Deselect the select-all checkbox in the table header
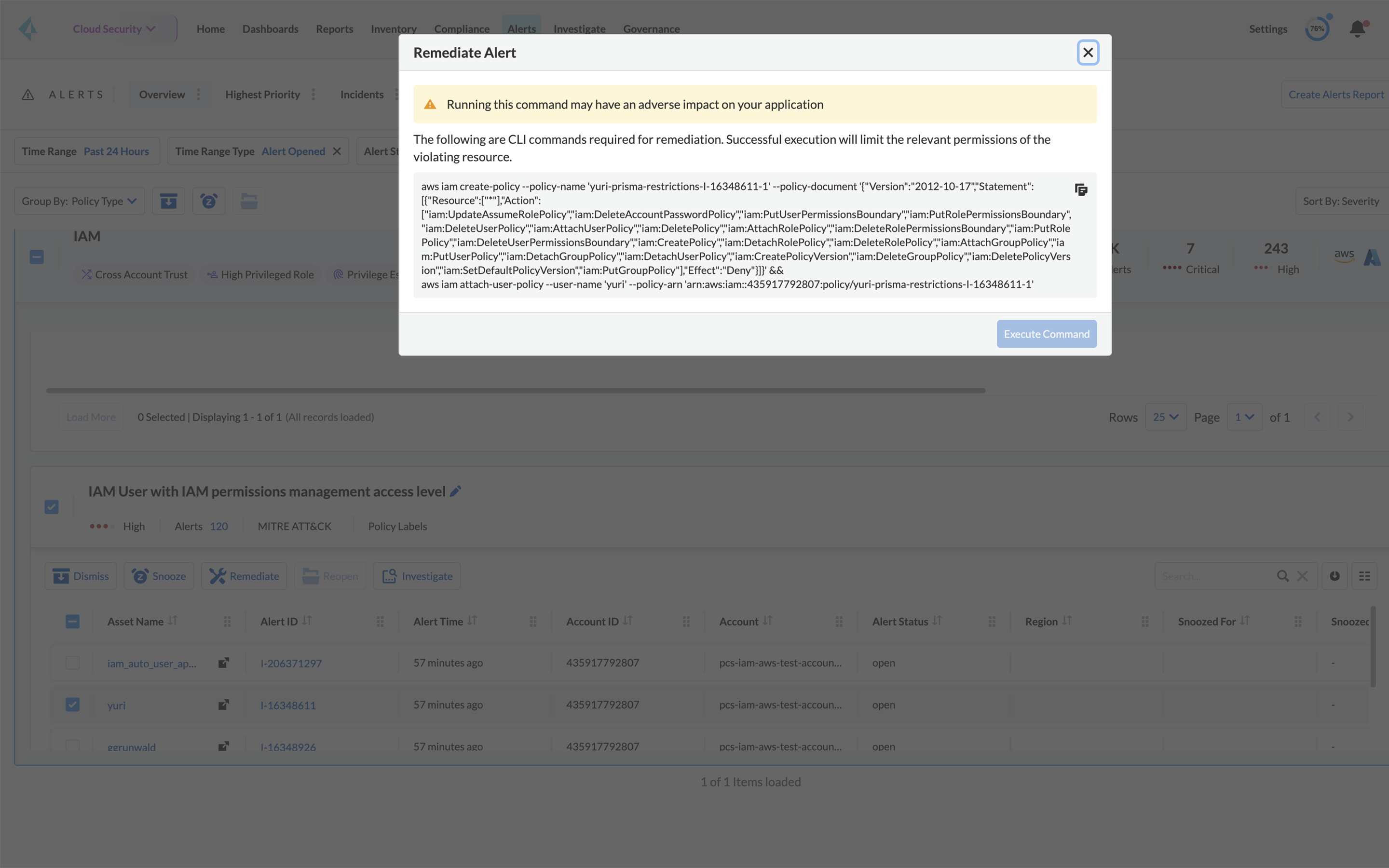 point(72,621)
